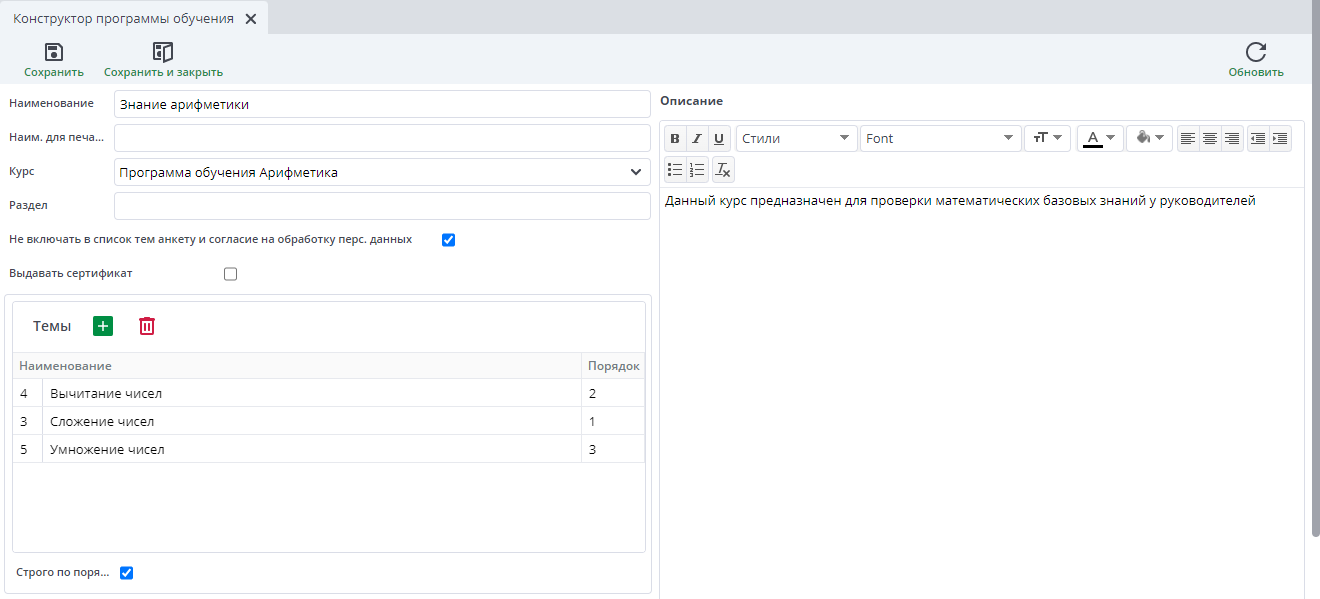This screenshot has height=599, width=1320.
Task: Clear text formatting in the editor
Action: 723,170
